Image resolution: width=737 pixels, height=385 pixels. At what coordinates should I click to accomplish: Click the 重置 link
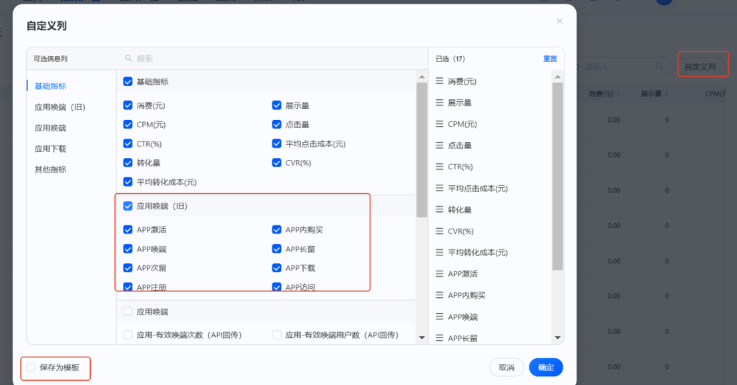pos(550,59)
